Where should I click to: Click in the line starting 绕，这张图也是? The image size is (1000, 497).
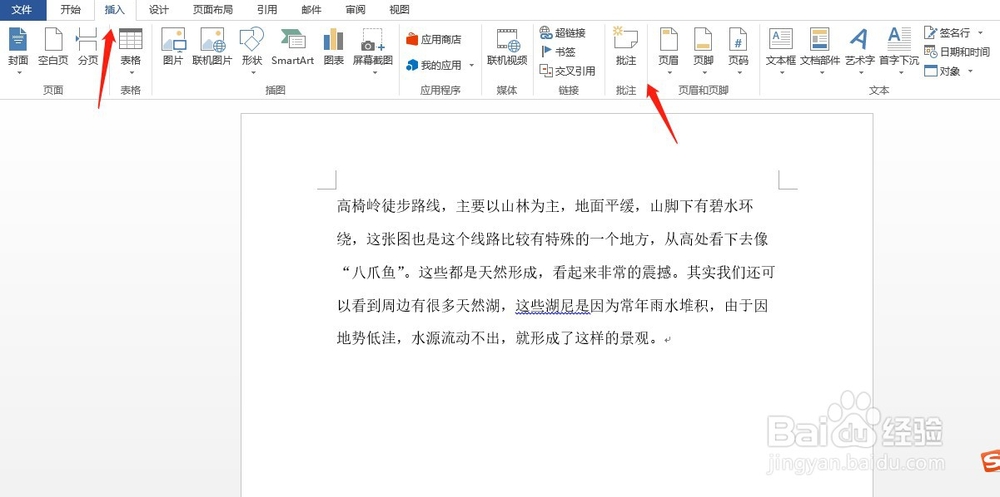pyautogui.click(x=552, y=240)
